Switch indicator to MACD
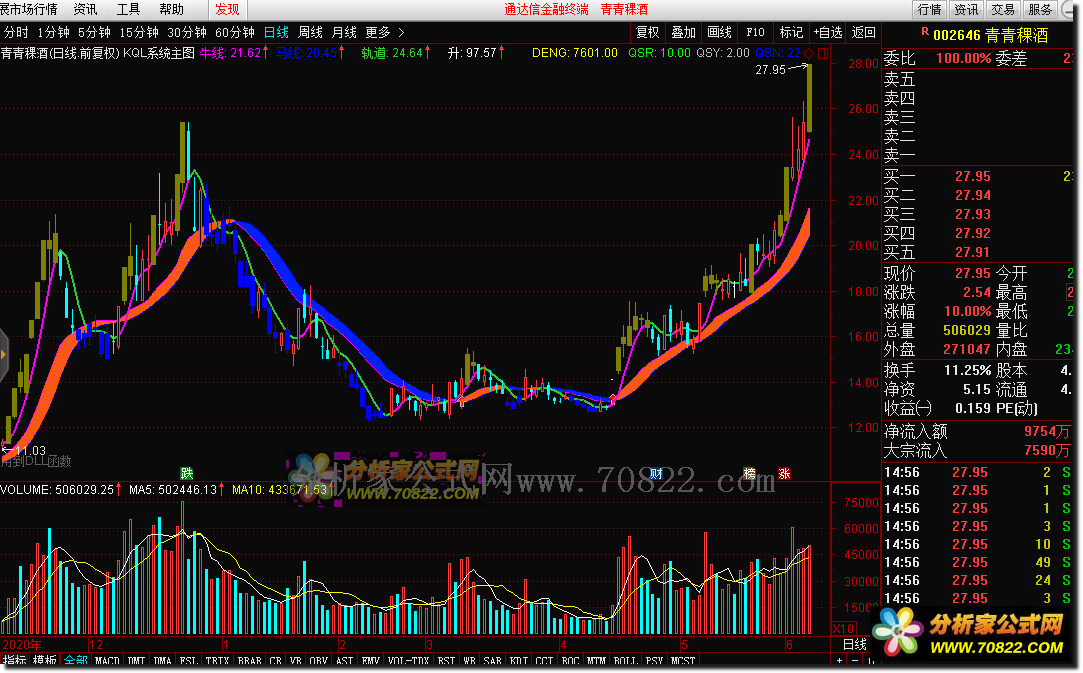Viewport: 1083px width, 673px height. click(x=107, y=661)
